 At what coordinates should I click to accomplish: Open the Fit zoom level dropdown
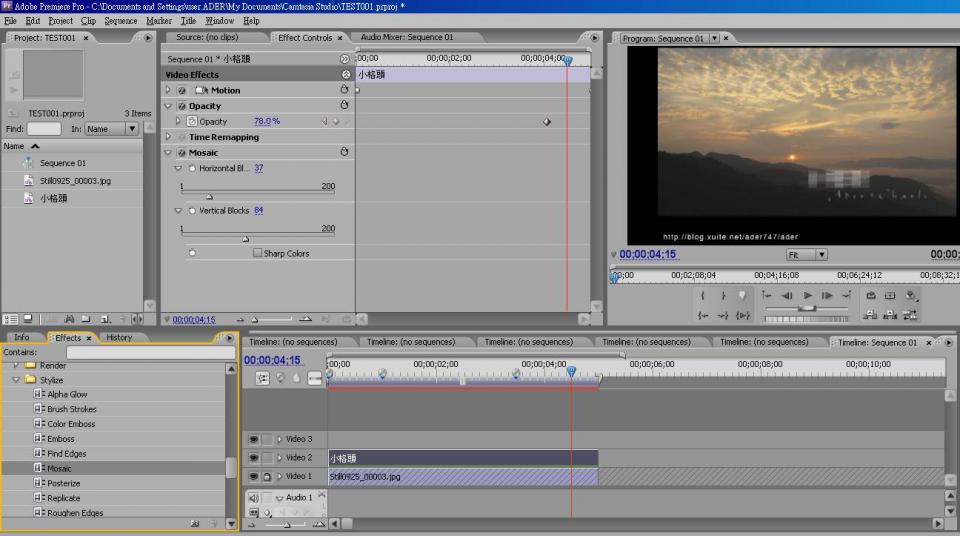tap(807, 255)
